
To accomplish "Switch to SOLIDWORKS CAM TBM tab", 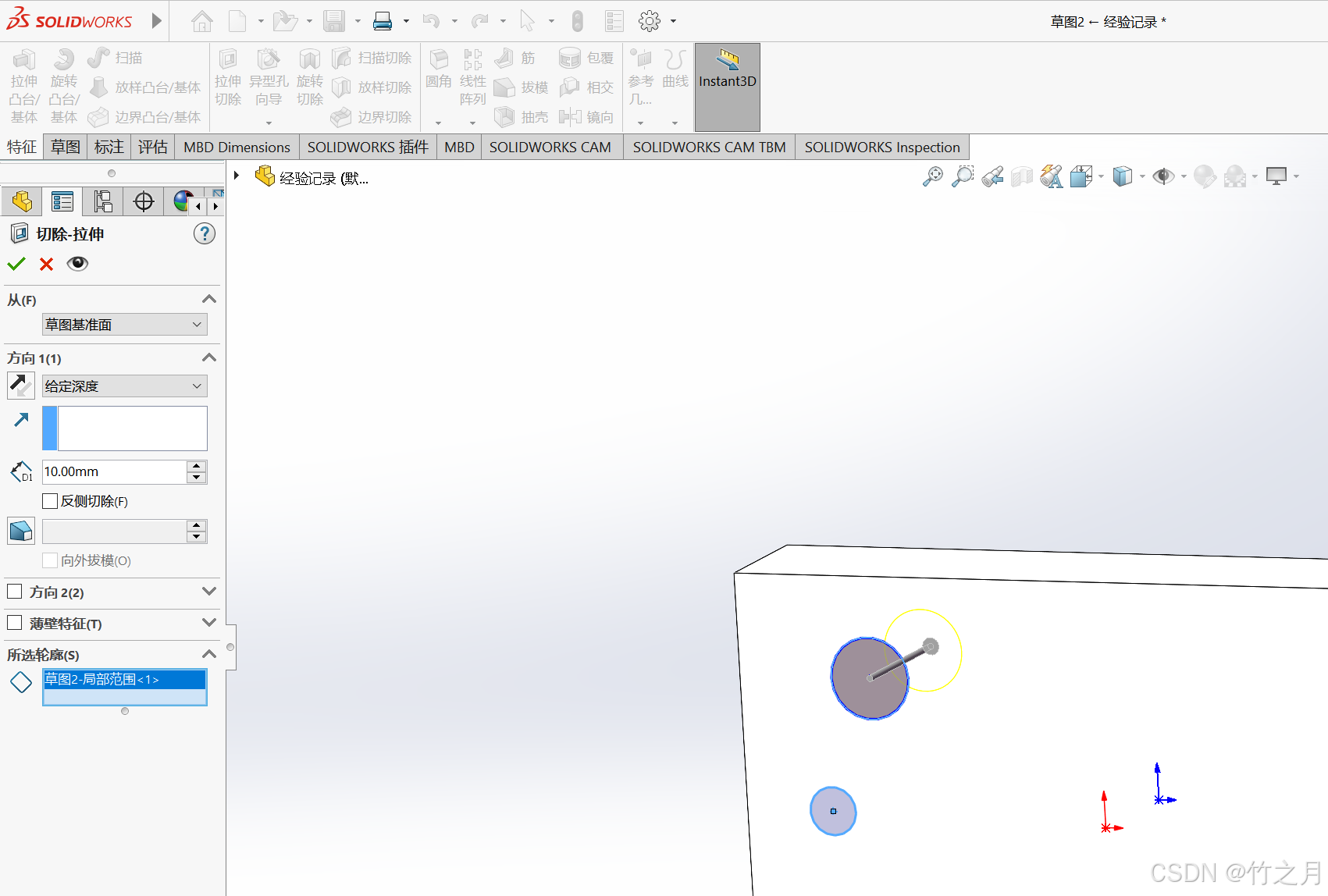I will tap(709, 147).
